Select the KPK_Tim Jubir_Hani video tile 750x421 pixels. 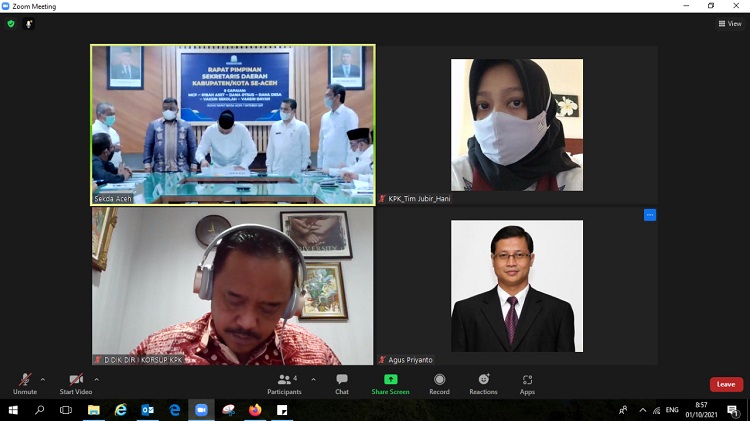(x=517, y=125)
